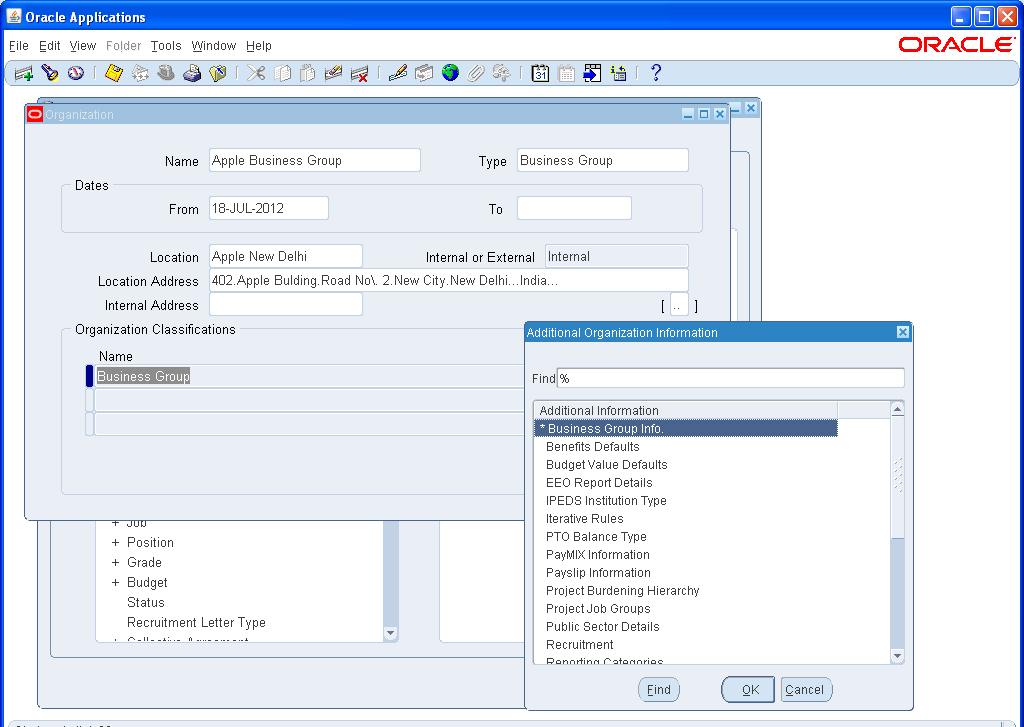
Task: Open the Tools menu
Action: [x=166, y=46]
